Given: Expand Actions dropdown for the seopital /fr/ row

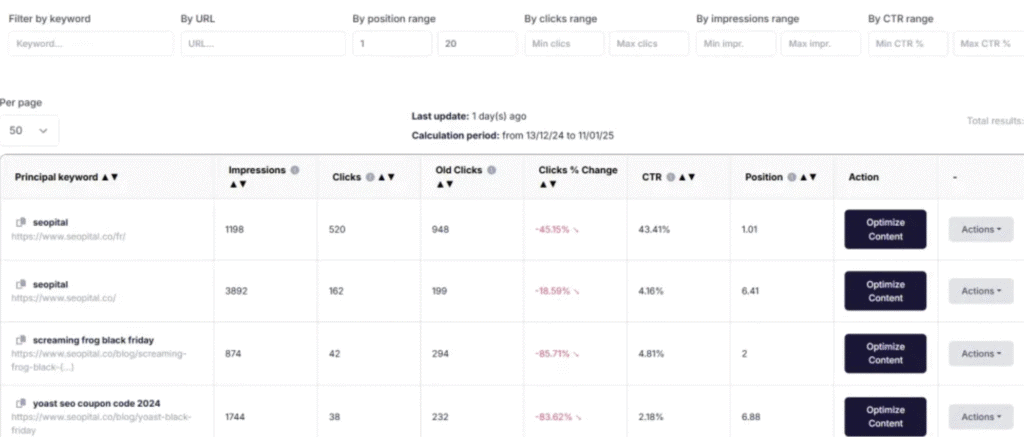Looking at the screenshot, I should (x=980, y=229).
